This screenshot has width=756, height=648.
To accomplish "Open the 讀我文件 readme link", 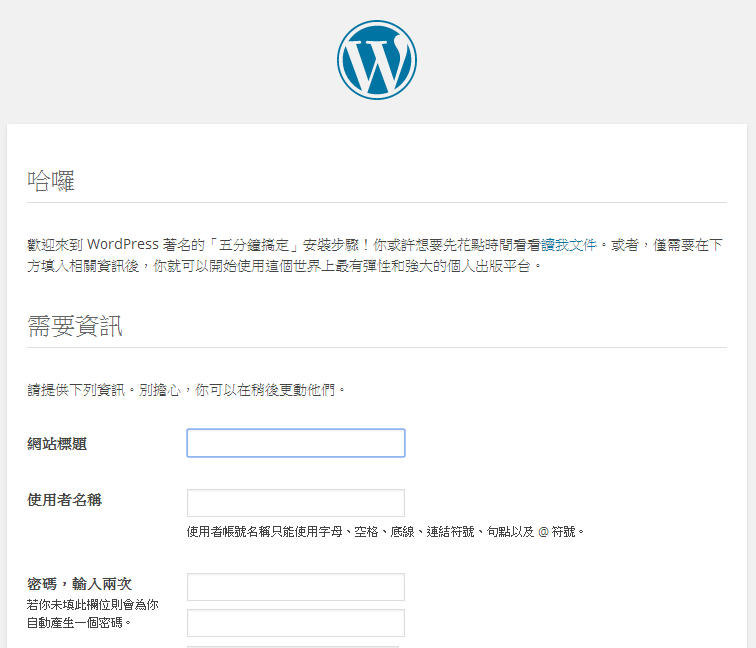I will (x=569, y=245).
